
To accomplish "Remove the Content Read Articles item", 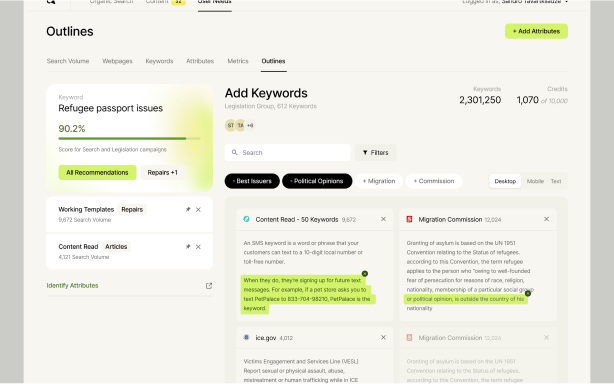I will [x=198, y=247].
